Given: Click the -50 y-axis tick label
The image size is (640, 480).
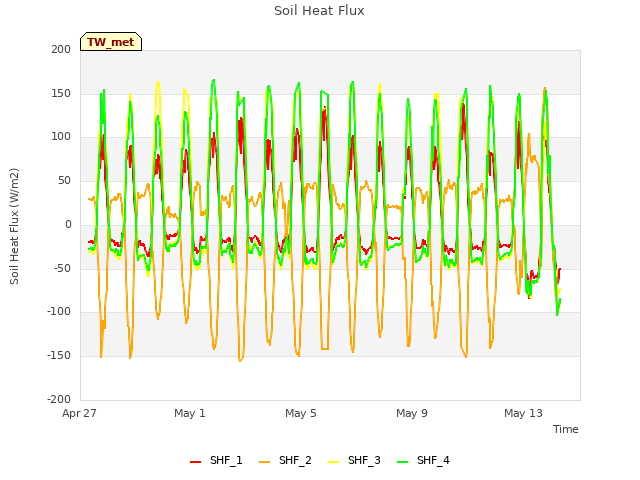Looking at the screenshot, I should coord(62,268).
